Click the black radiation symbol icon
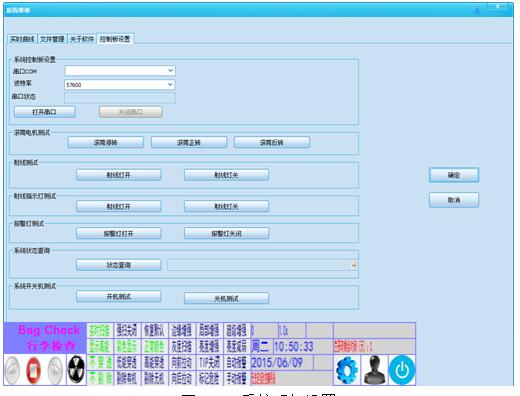The width and height of the screenshot is (520, 396). pyautogui.click(x=77, y=369)
